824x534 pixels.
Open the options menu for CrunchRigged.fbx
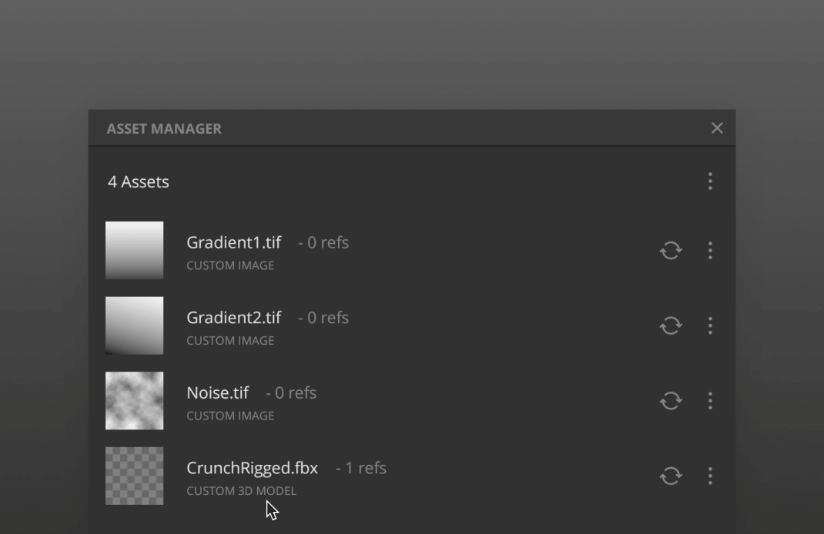pos(710,476)
